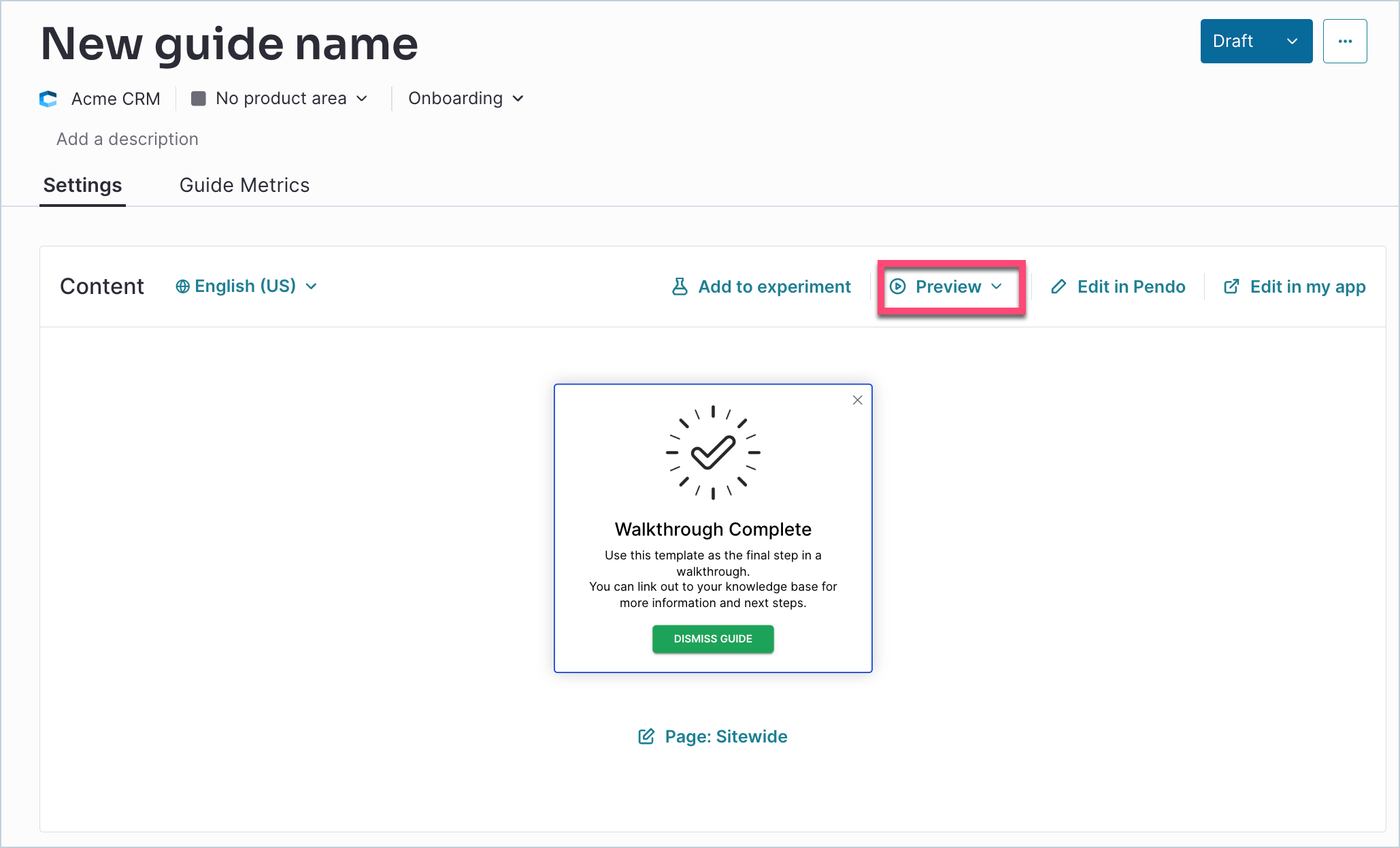The height and width of the screenshot is (848, 1400).
Task: Open the three-dots more options menu
Action: [x=1345, y=42]
